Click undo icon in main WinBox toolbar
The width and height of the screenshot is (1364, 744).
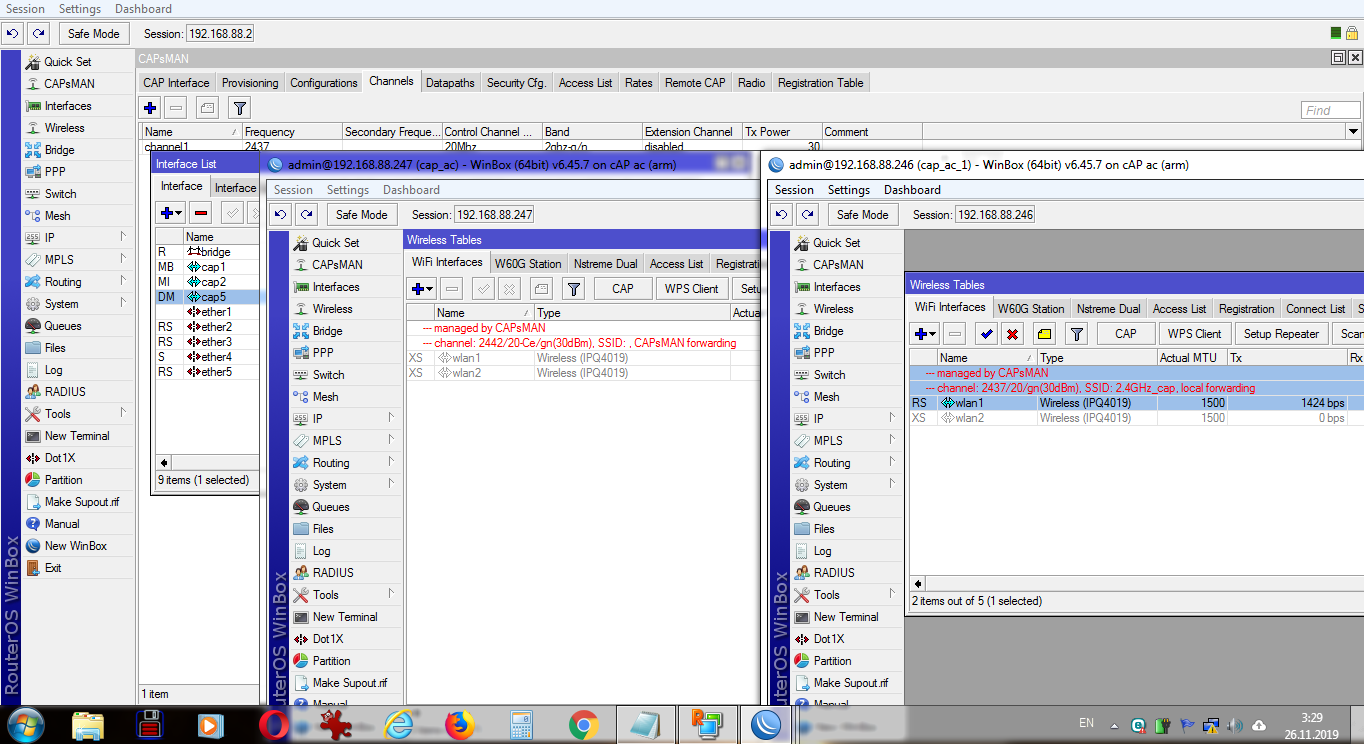point(13,33)
